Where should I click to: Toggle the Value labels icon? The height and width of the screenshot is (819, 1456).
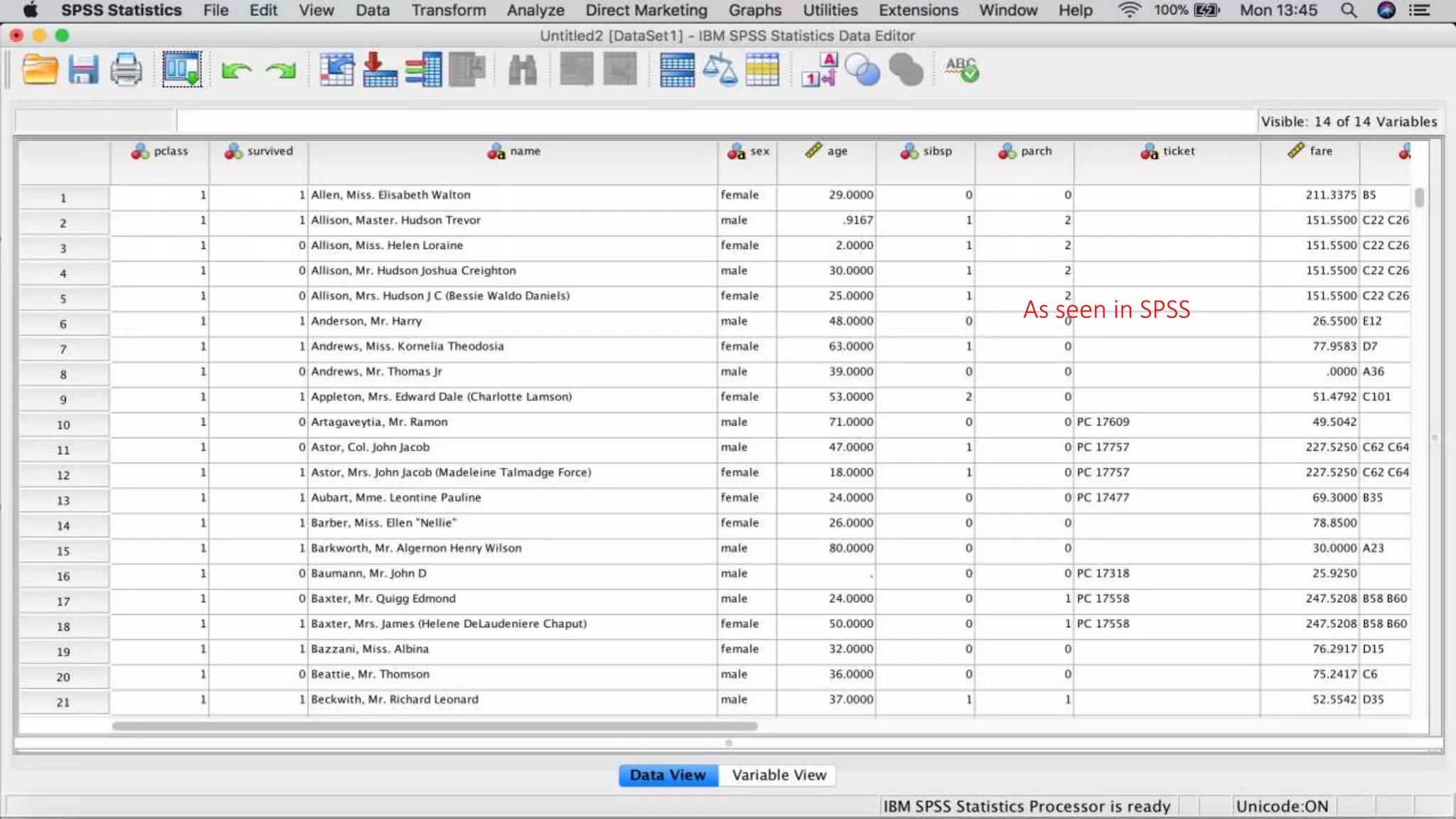pos(820,70)
